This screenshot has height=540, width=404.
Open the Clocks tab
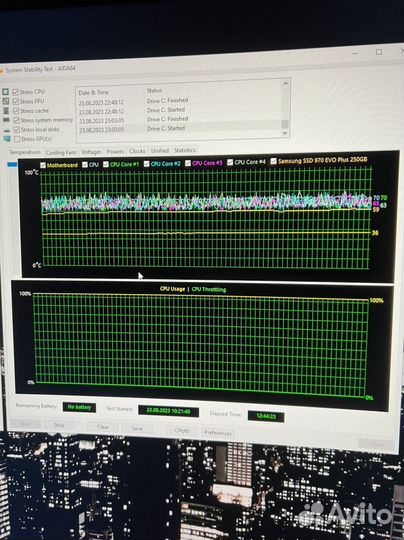pos(137,151)
